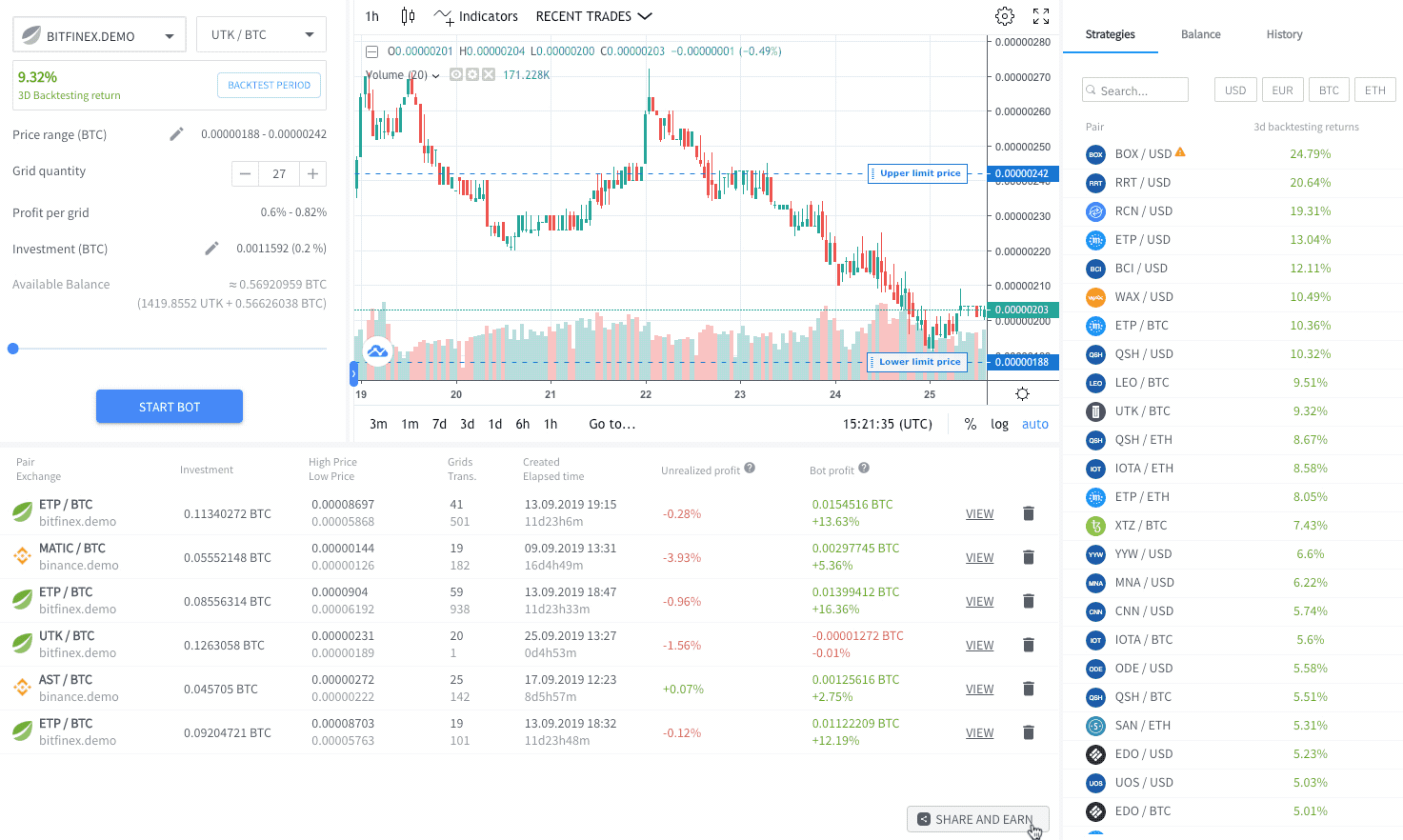Toggle percent scale on chart
This screenshot has height=840, width=1403.
point(970,424)
